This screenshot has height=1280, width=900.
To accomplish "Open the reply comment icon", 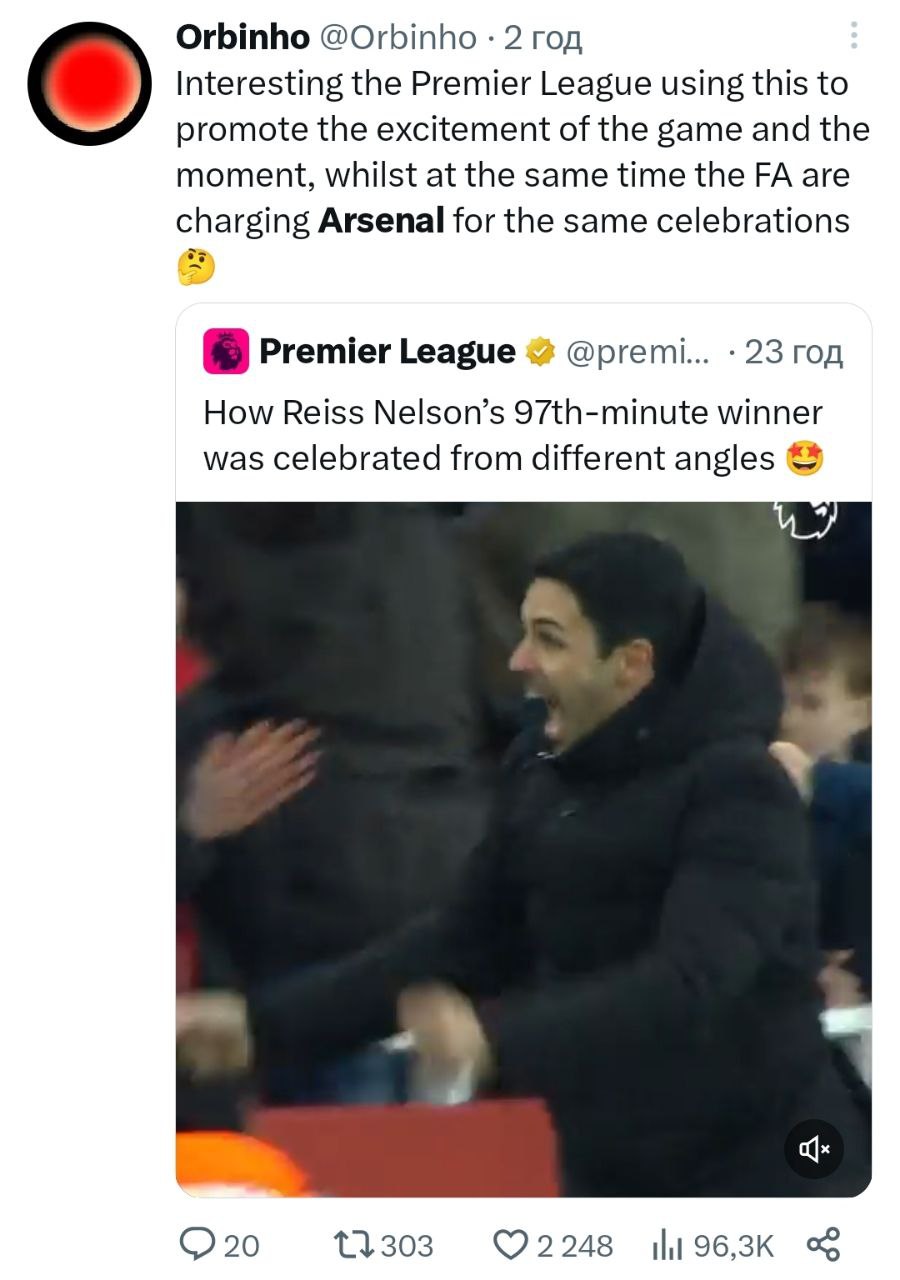I will pyautogui.click(x=194, y=1244).
